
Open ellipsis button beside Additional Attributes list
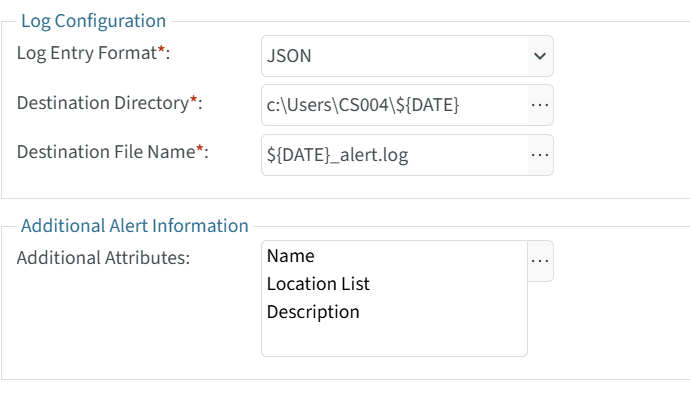540,261
